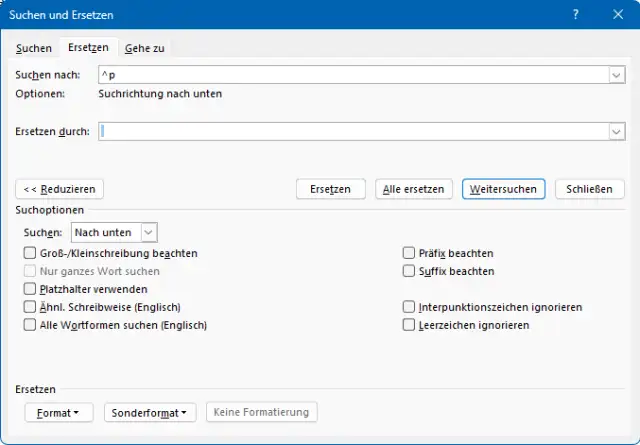This screenshot has width=640, height=445.
Task: Enable Groß-/Kleinschreibung beachten checkbox
Action: pos(30,254)
